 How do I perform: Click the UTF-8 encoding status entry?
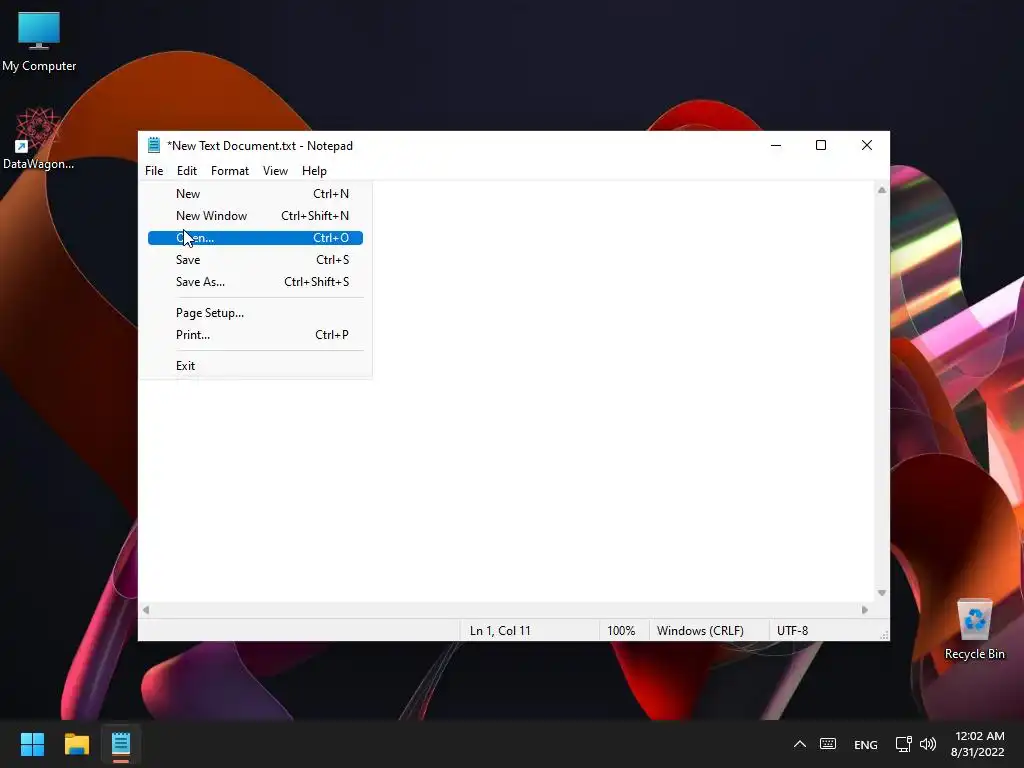coord(792,631)
